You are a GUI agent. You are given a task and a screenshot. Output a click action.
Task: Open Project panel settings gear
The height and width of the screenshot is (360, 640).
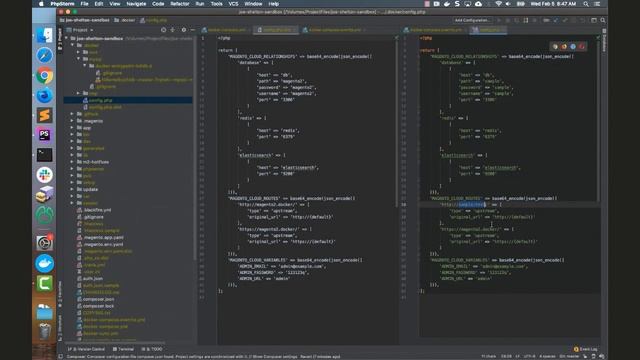184,30
